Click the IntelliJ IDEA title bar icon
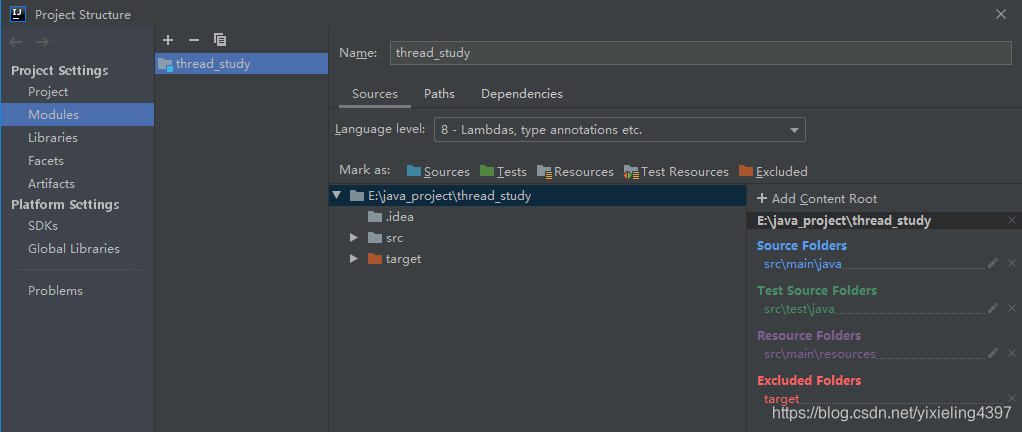The image size is (1022, 432). point(18,14)
